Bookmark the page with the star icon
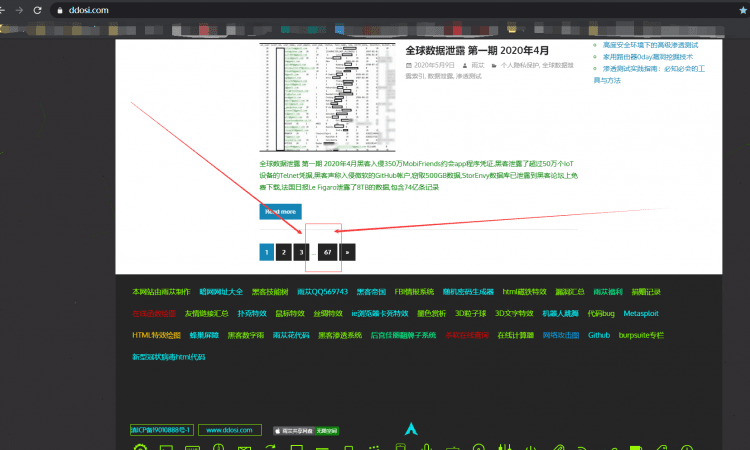Screen dimensions: 750x450 (743, 10)
